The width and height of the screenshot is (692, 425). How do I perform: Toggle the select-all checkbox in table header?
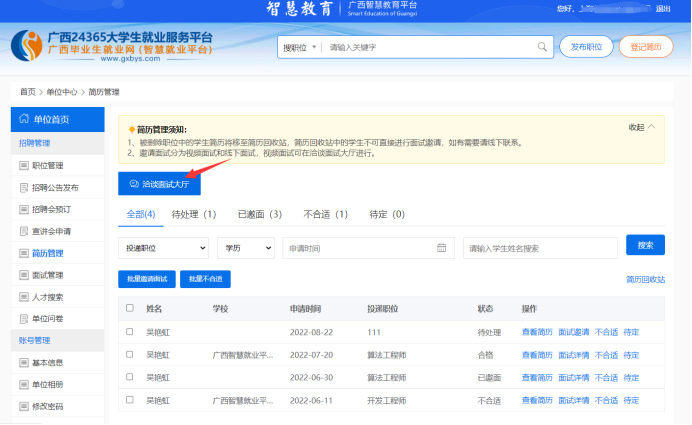coord(129,308)
